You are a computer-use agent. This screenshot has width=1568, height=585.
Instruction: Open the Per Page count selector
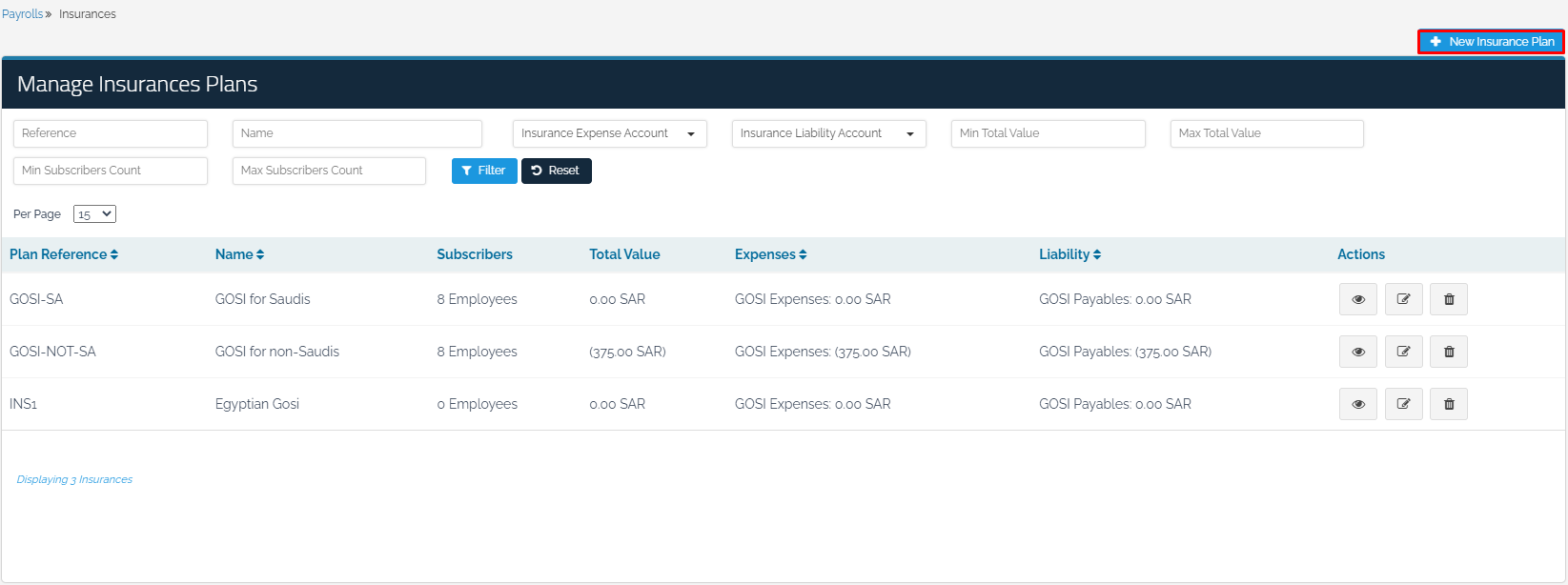pos(94,214)
